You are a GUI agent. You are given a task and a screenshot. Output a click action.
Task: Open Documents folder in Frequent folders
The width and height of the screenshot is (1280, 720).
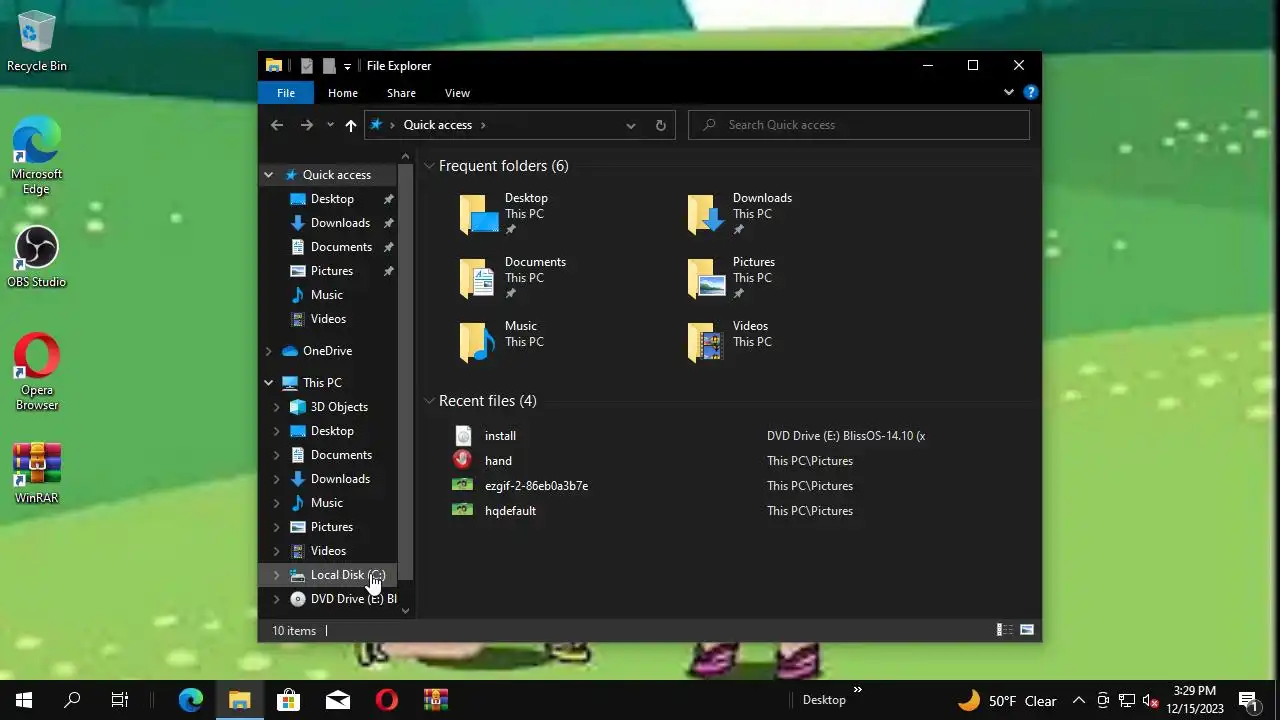click(x=513, y=278)
